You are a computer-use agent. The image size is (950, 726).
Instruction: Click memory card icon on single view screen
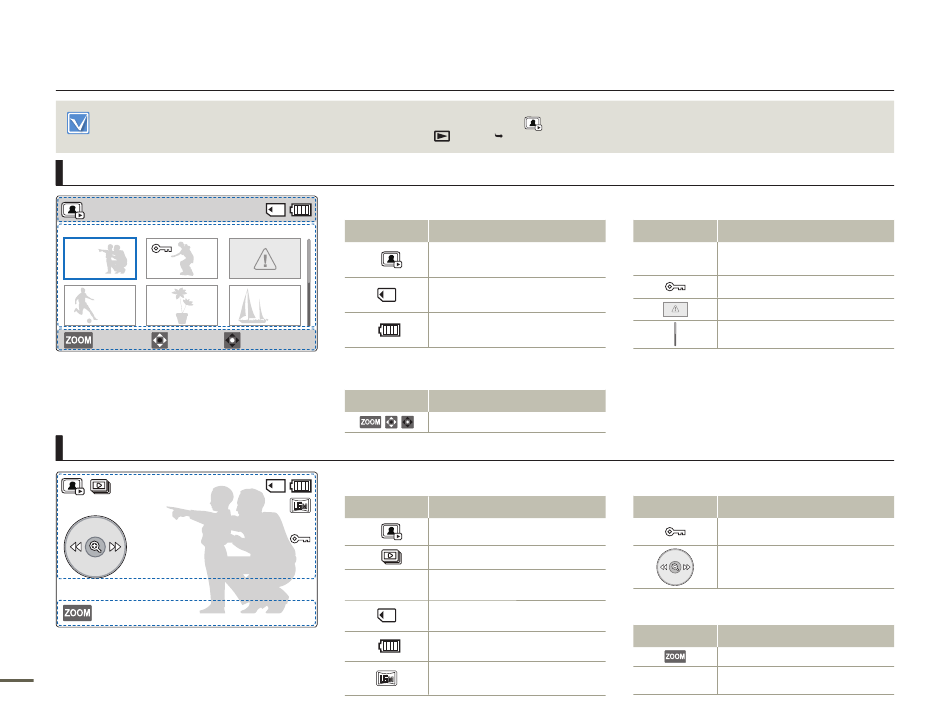click(276, 486)
